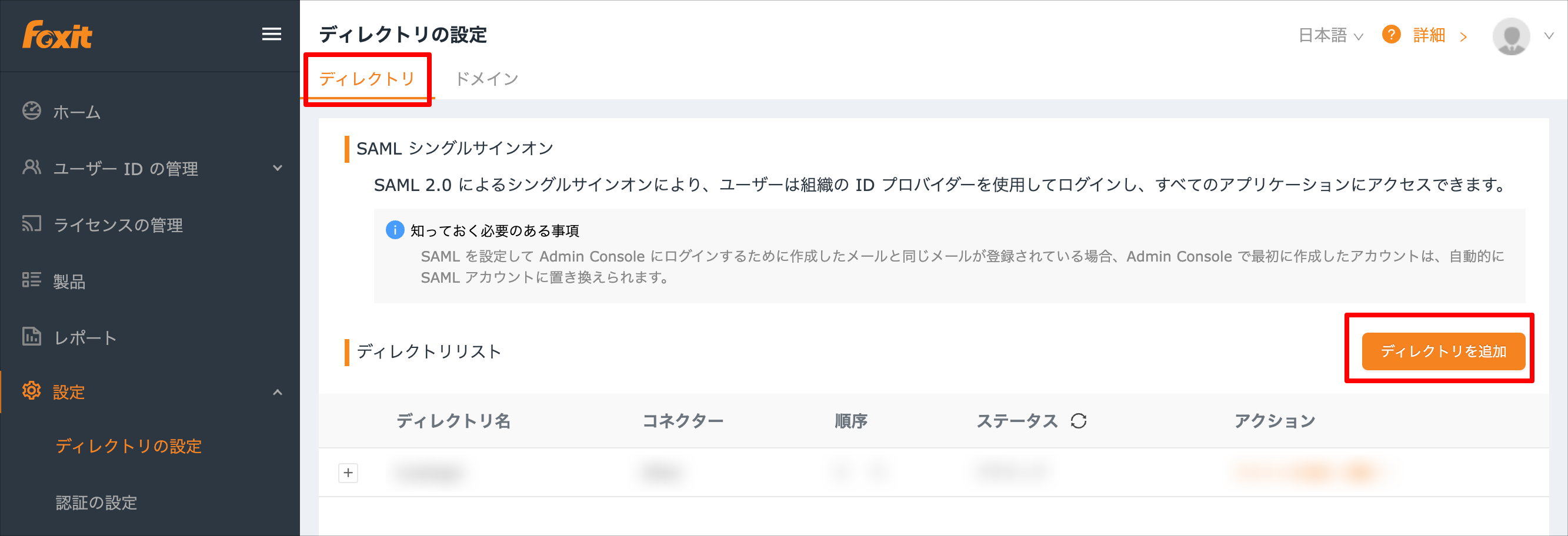Click the home dashboard icon

pyautogui.click(x=32, y=110)
